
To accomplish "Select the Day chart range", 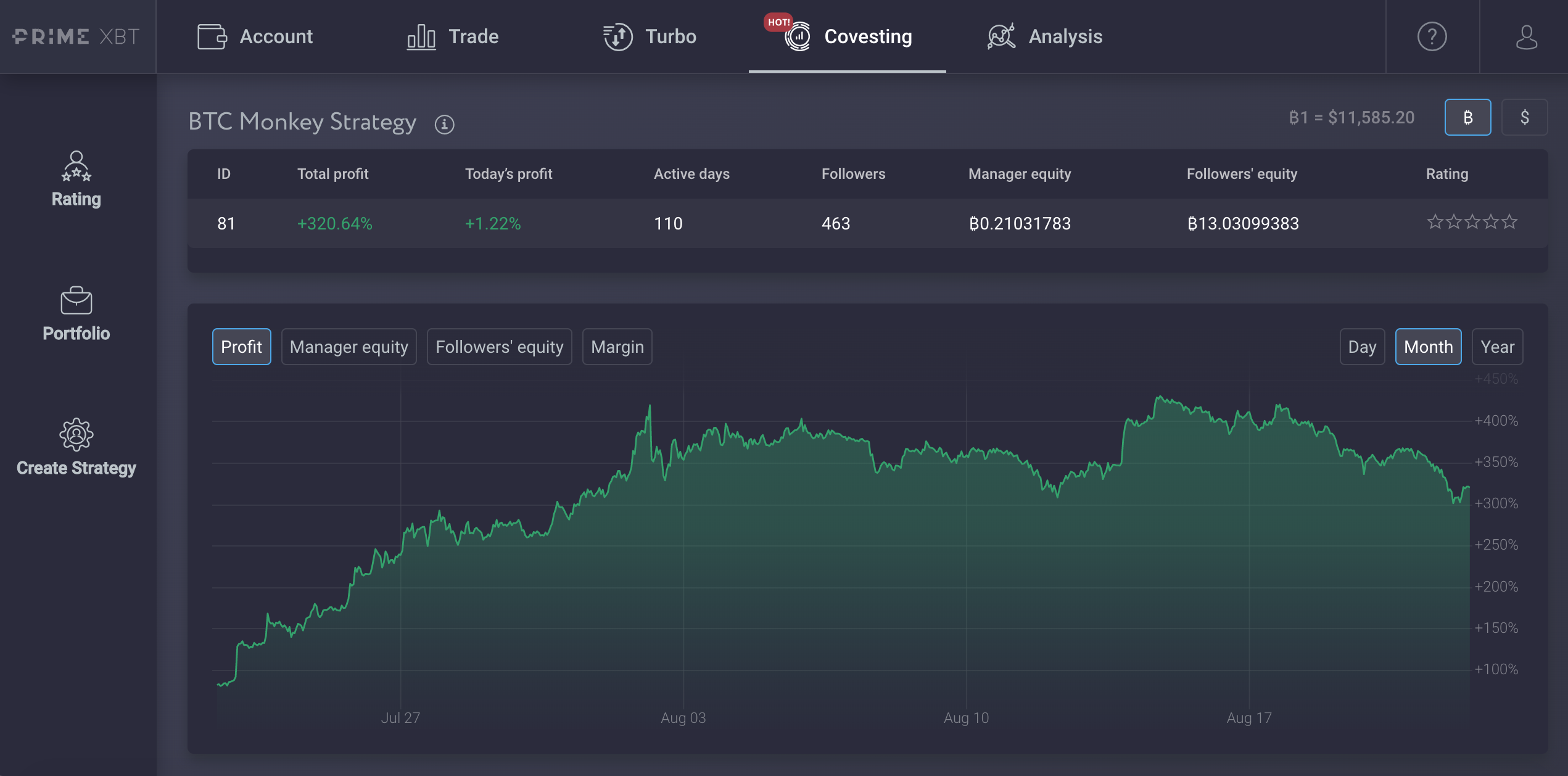I will [x=1362, y=347].
